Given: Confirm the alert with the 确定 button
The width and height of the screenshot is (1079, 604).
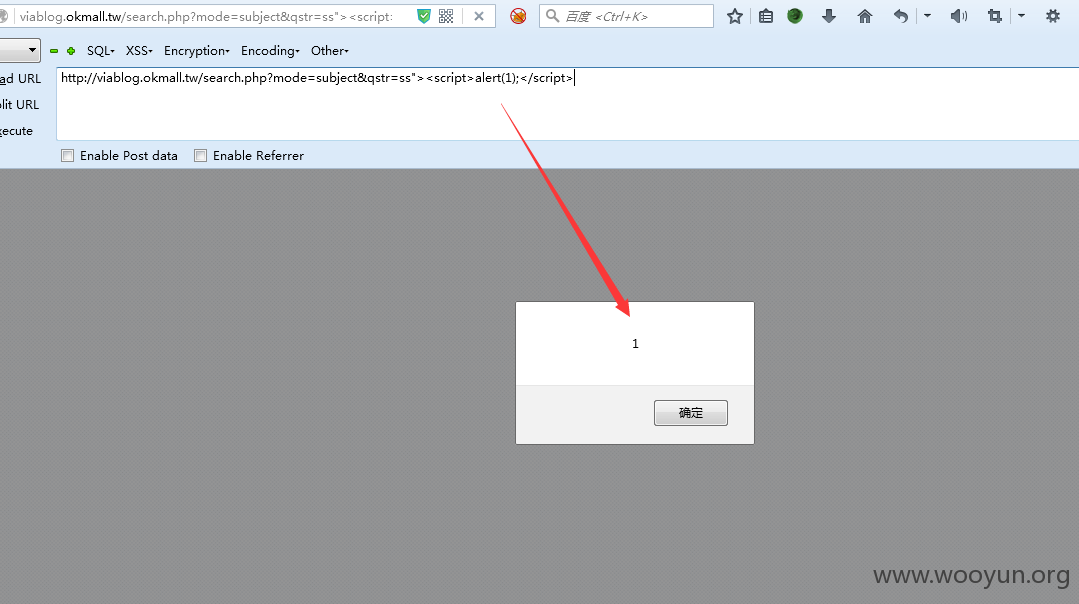Looking at the screenshot, I should tap(690, 413).
